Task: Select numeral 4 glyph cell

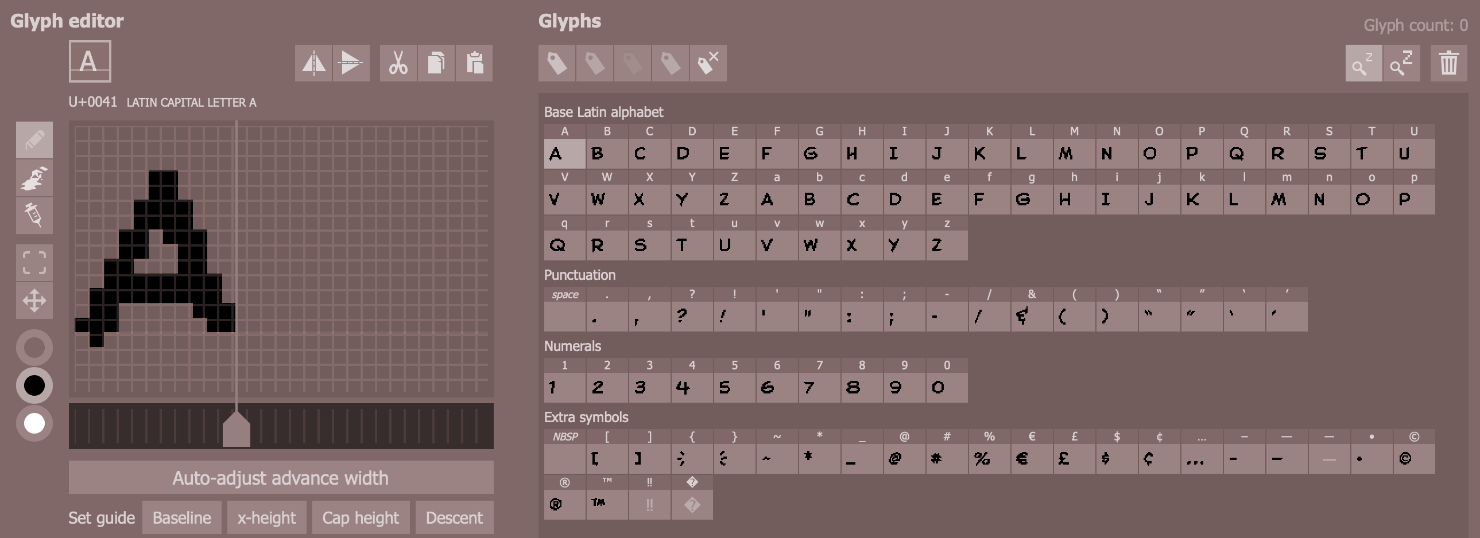Action: (x=692, y=380)
